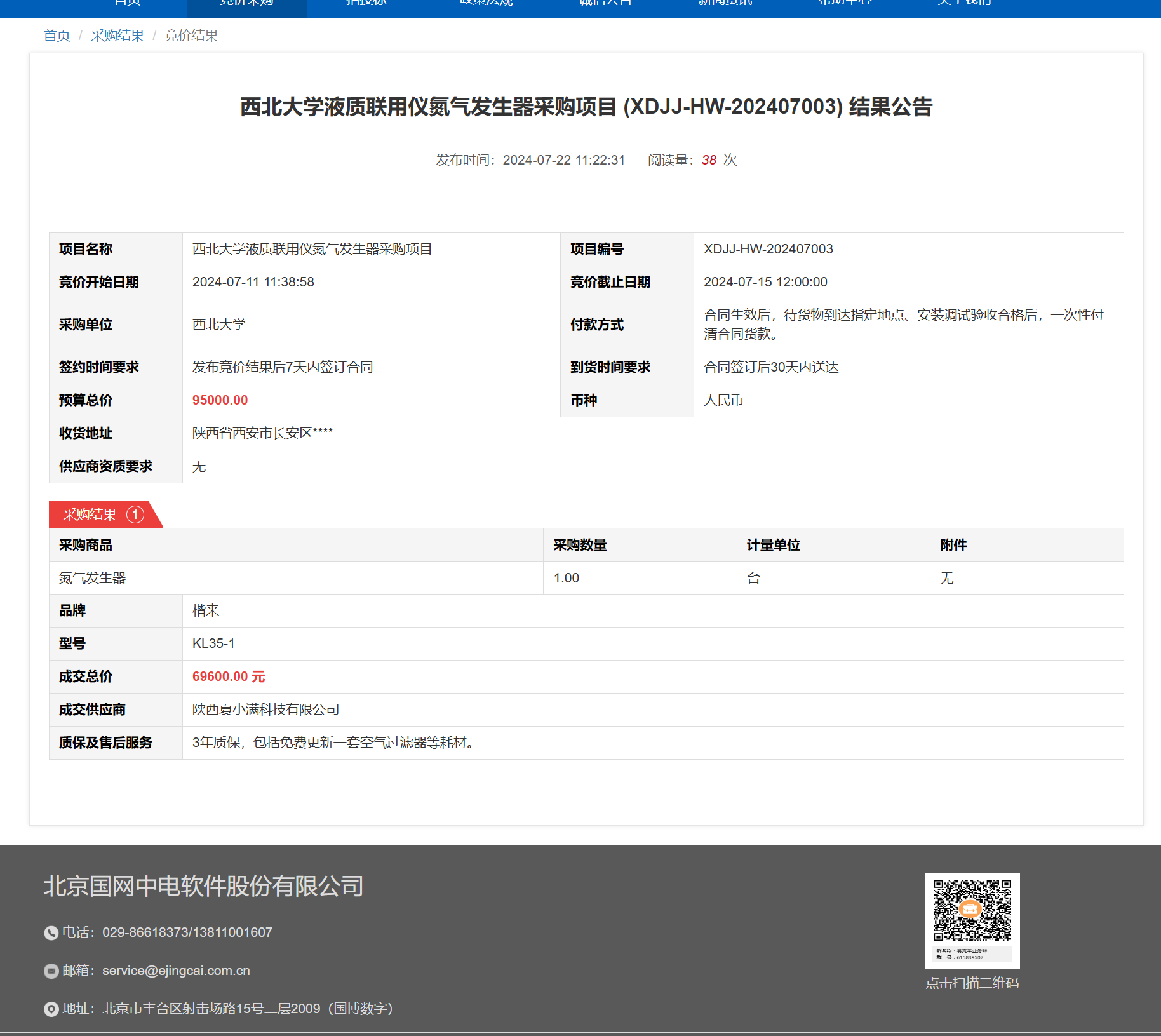Click the circled number 1 badge
Viewport: 1161px width, 1036px height.
[135, 515]
